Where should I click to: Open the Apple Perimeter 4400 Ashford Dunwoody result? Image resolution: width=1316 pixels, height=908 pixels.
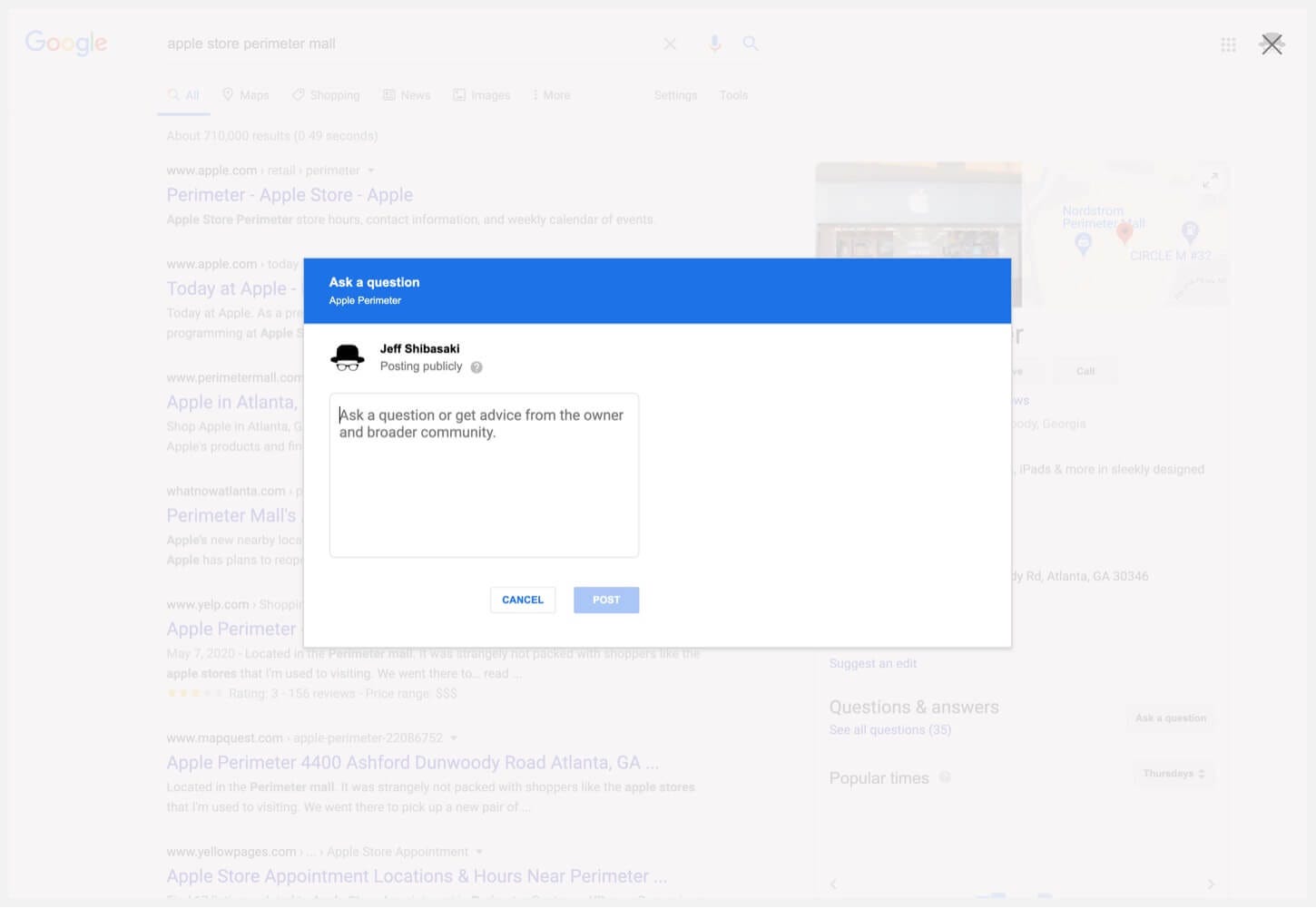click(x=413, y=763)
